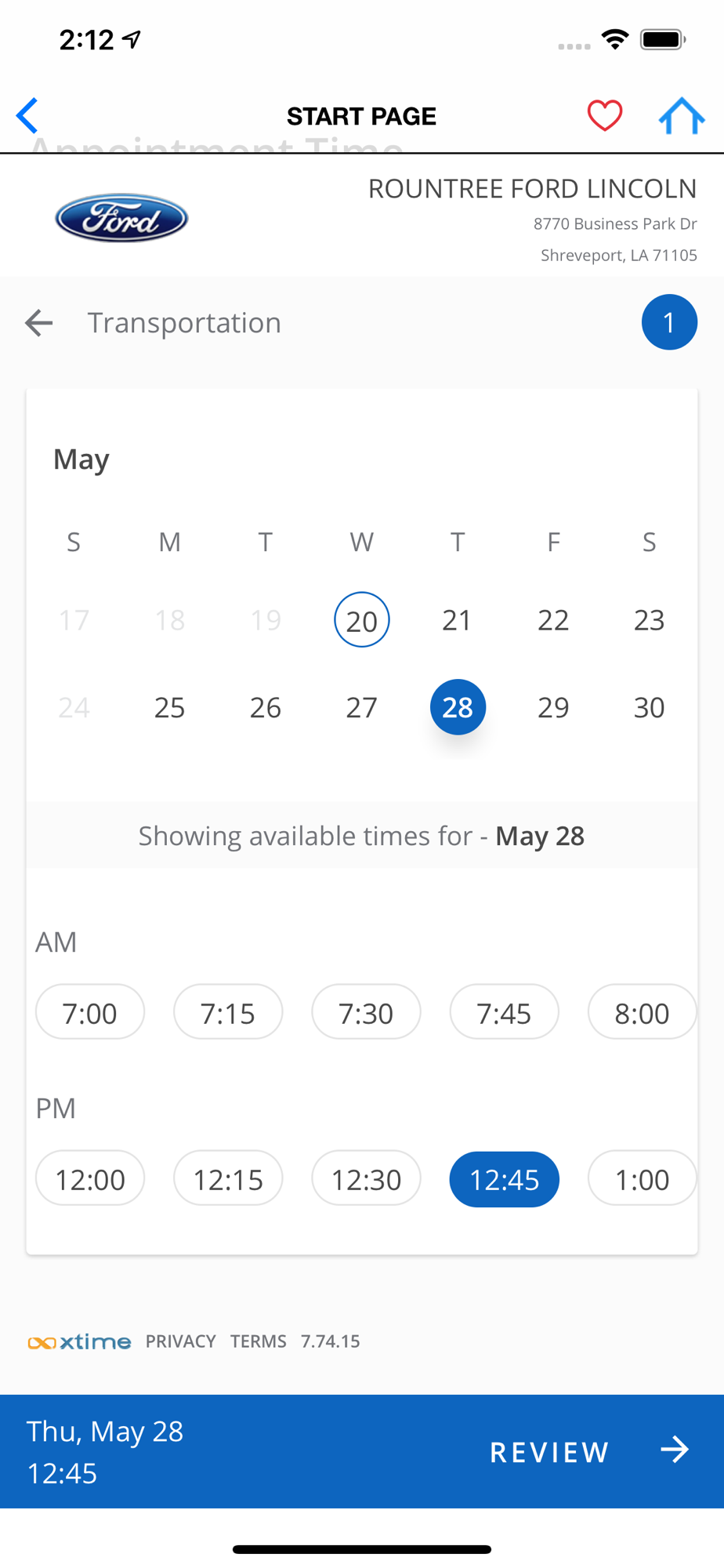The image size is (724, 1568).
Task: Select today's date May 20
Action: [x=362, y=620]
